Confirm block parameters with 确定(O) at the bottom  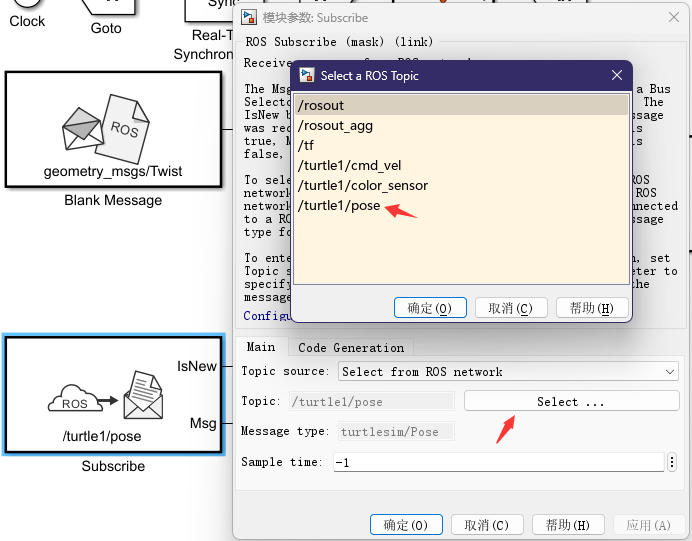406,525
